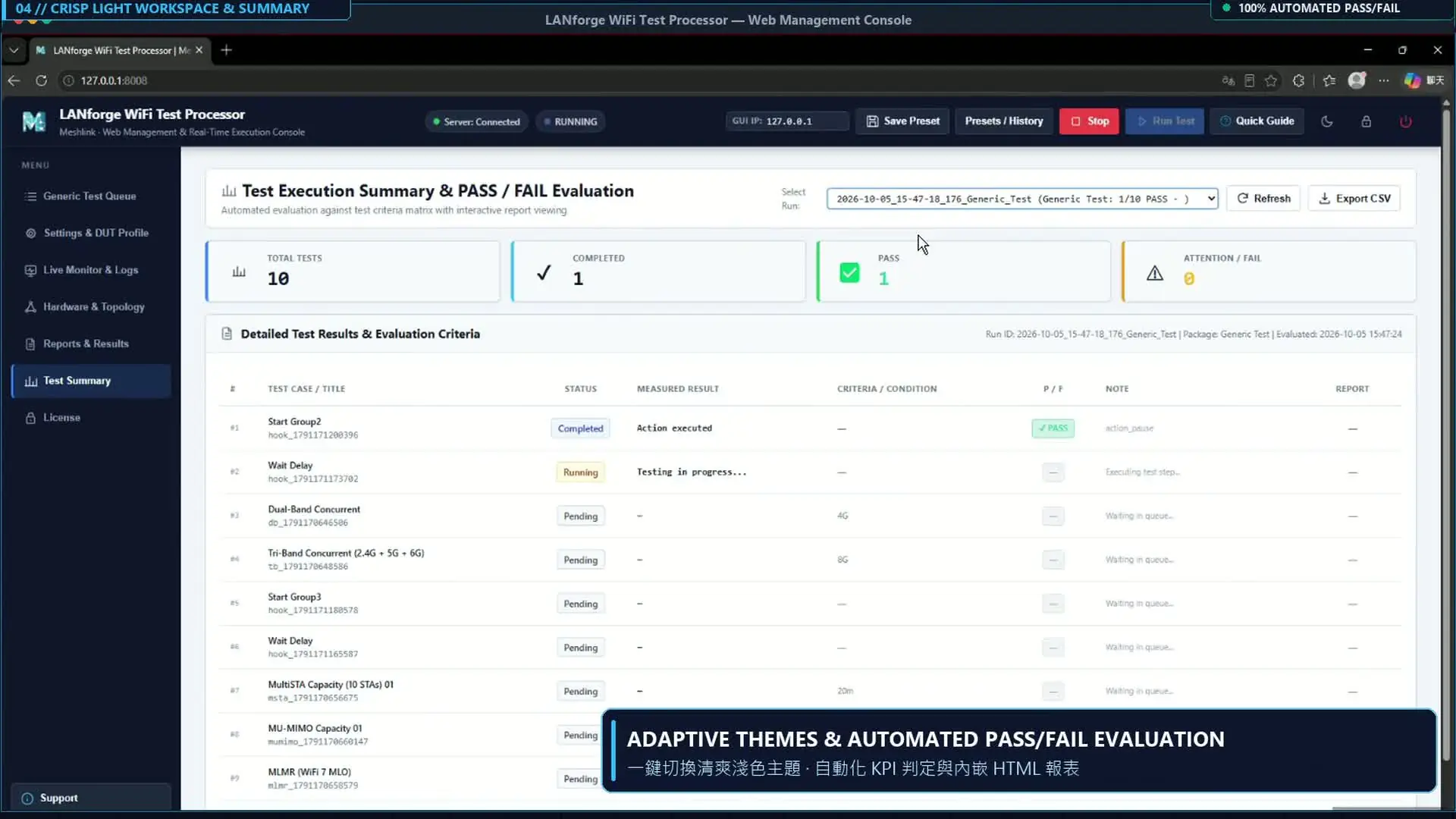Click Save Preset button
This screenshot has width=1456, height=819.
click(902, 121)
